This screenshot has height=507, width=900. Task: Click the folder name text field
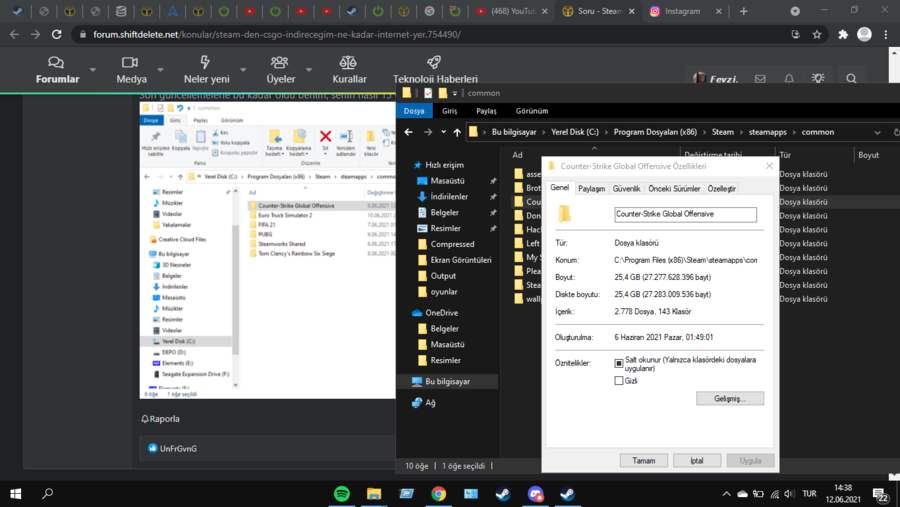685,214
